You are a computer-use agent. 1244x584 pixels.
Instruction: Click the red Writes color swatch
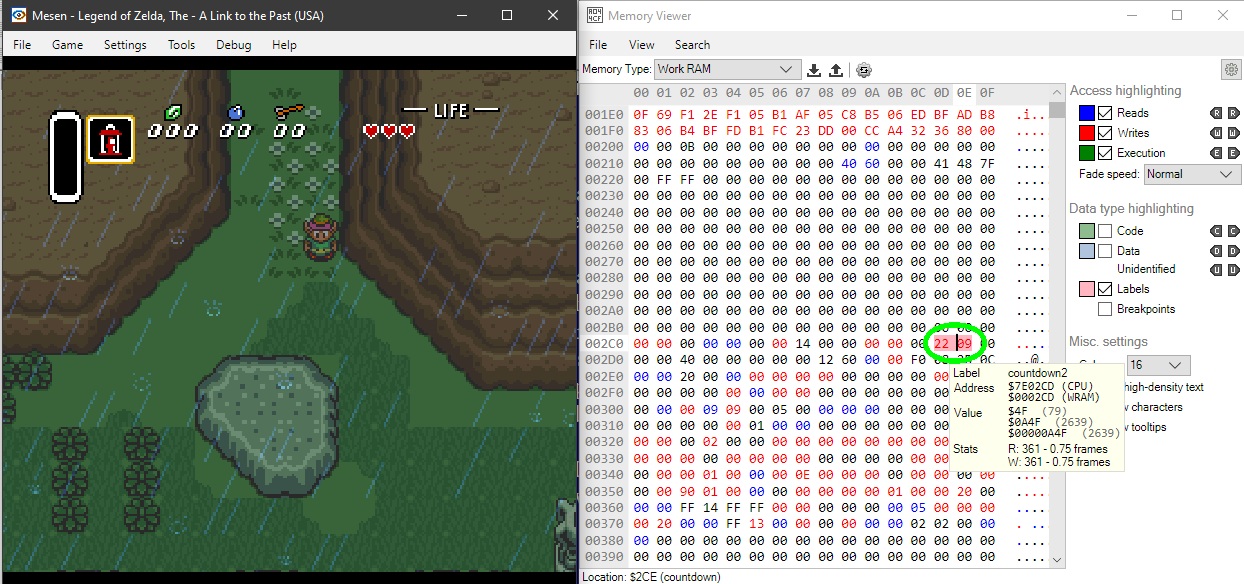(x=1087, y=133)
